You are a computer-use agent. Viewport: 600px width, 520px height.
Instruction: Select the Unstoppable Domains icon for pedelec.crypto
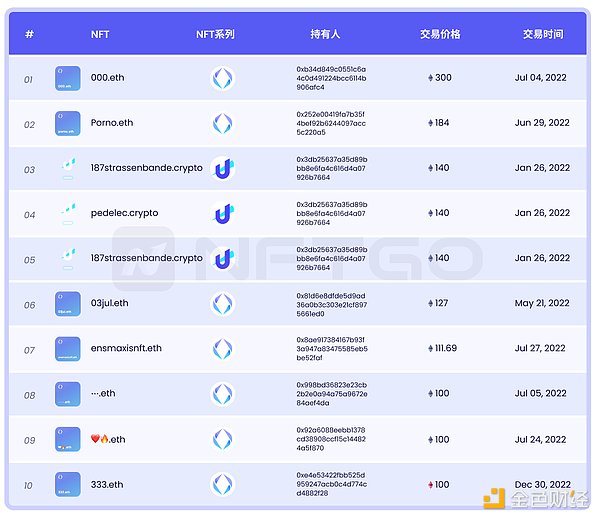click(x=223, y=214)
